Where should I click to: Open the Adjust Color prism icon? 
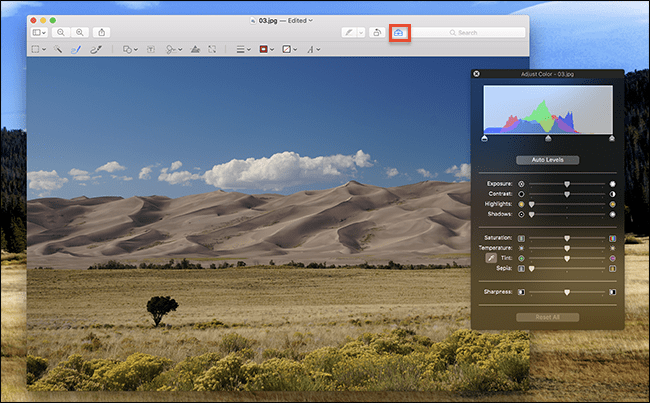(x=195, y=48)
